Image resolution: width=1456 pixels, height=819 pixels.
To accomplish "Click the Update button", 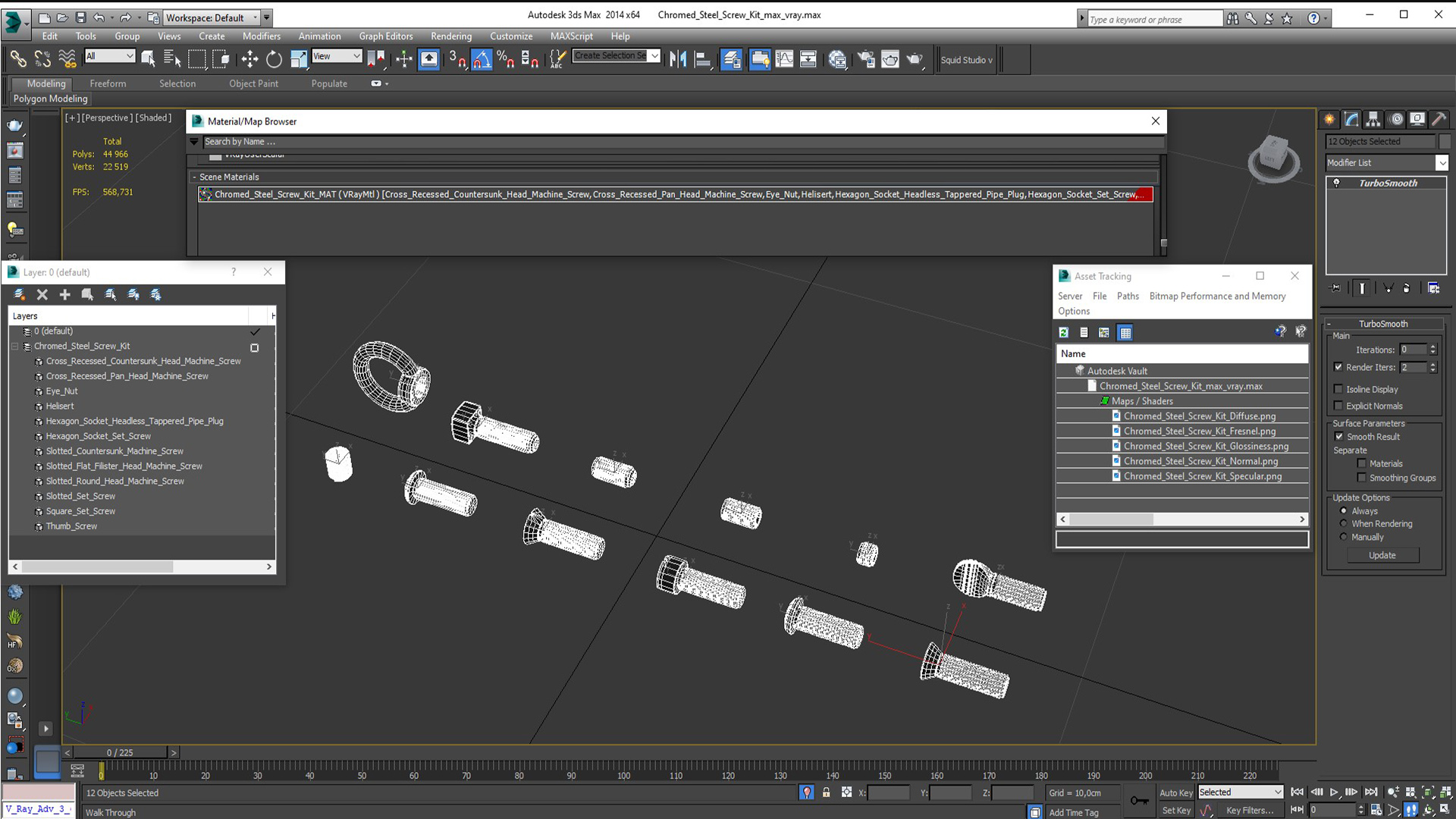I will [x=1382, y=555].
